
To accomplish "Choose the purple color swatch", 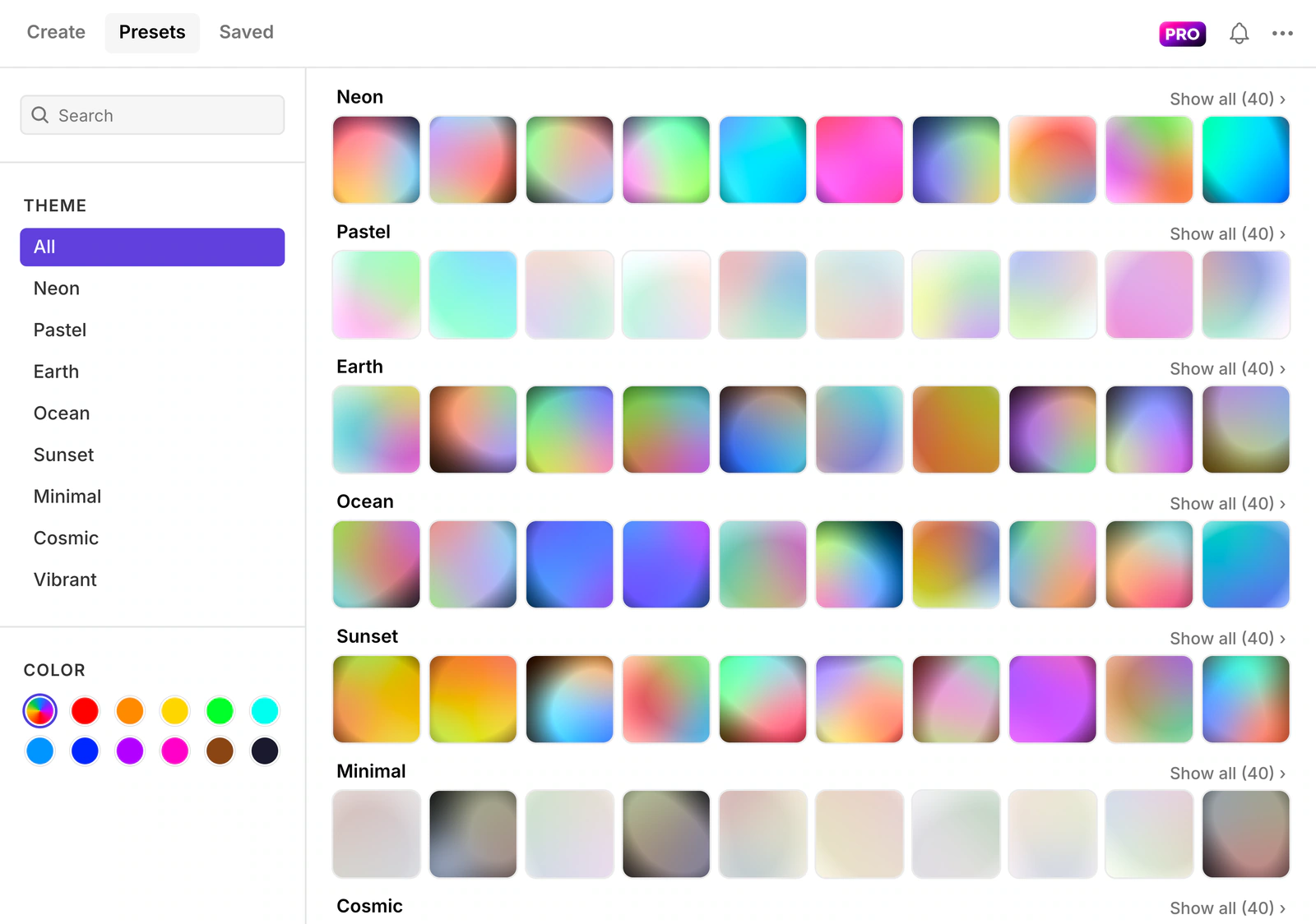I will coord(130,751).
